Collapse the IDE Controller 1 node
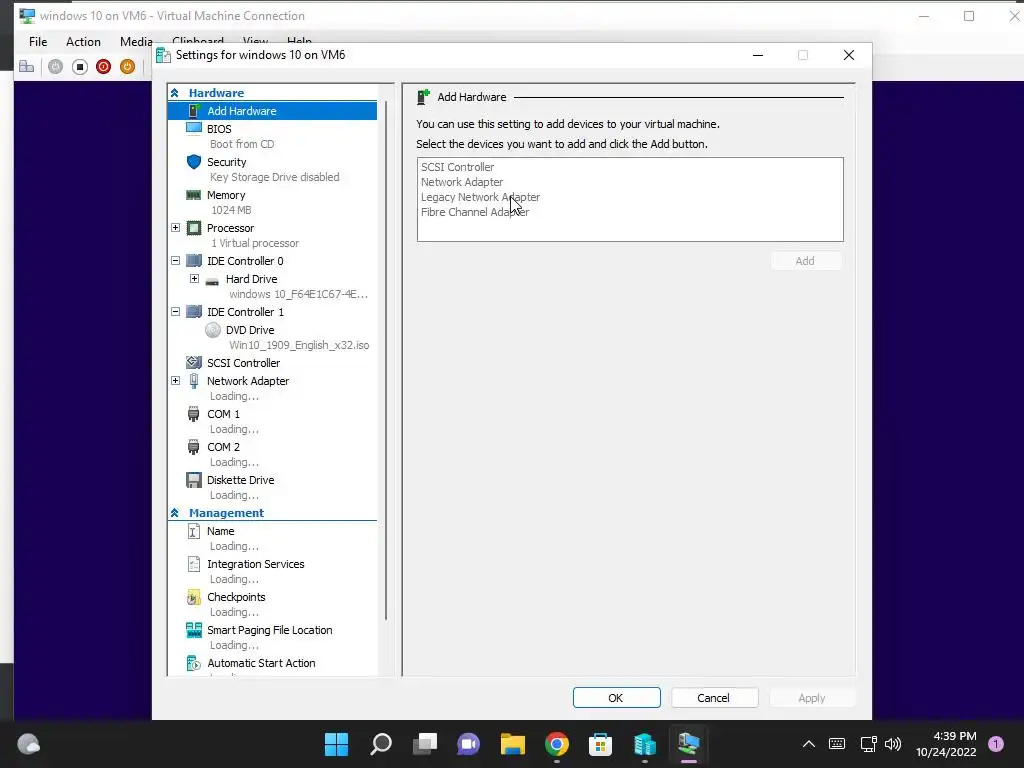 click(176, 312)
